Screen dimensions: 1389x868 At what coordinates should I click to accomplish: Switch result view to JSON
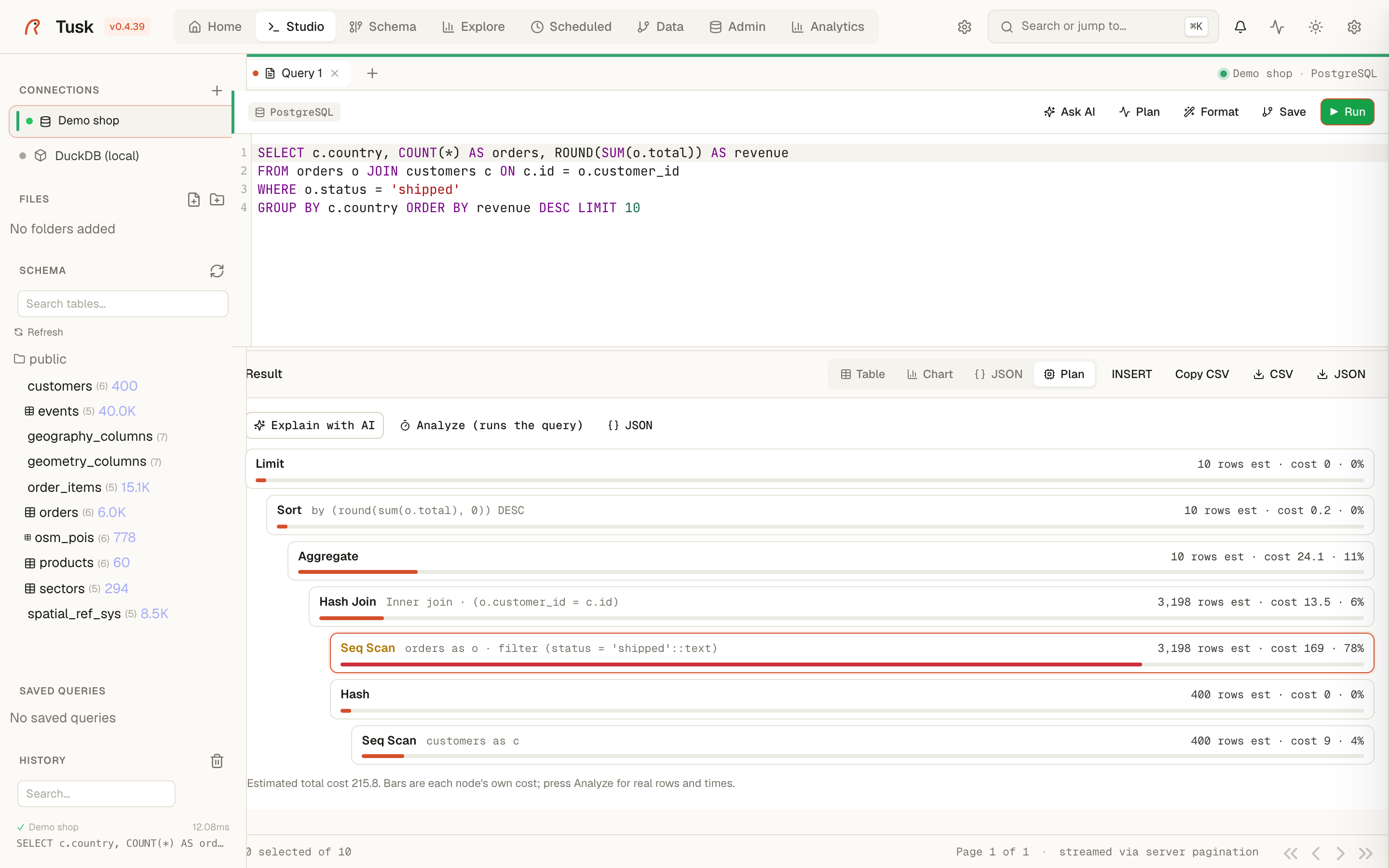point(999,374)
